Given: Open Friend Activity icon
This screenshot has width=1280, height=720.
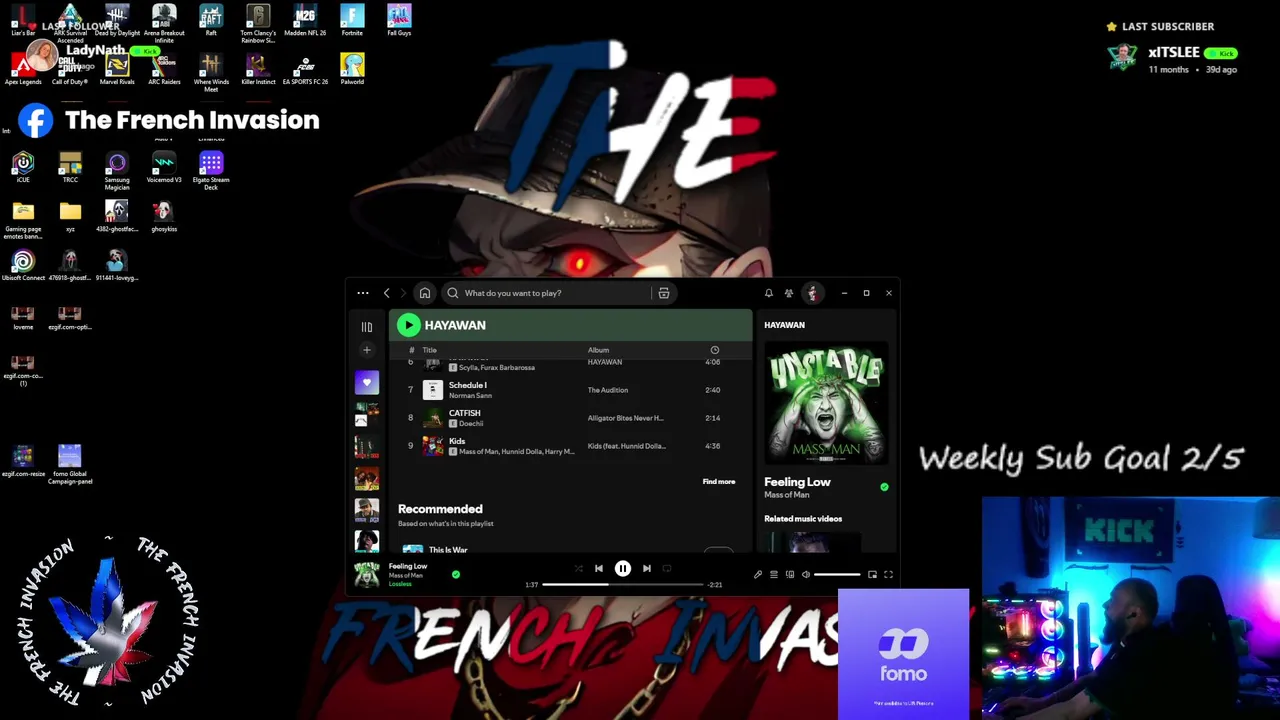Looking at the screenshot, I should click(789, 293).
